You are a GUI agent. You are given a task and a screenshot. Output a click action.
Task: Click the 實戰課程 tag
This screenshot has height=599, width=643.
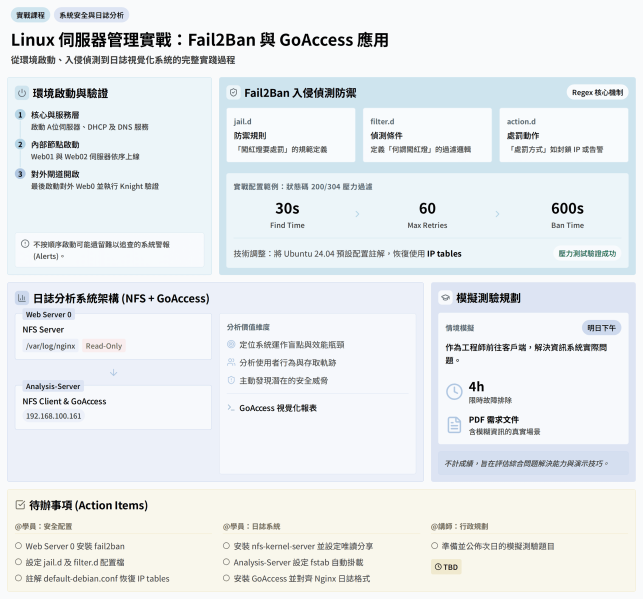coord(30,15)
